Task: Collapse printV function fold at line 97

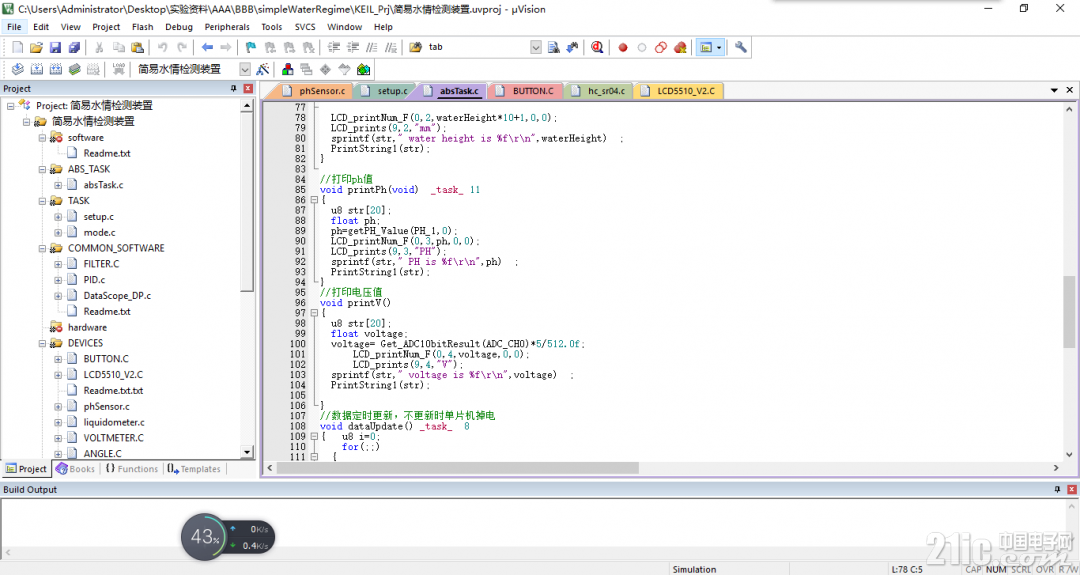Action: pos(315,313)
